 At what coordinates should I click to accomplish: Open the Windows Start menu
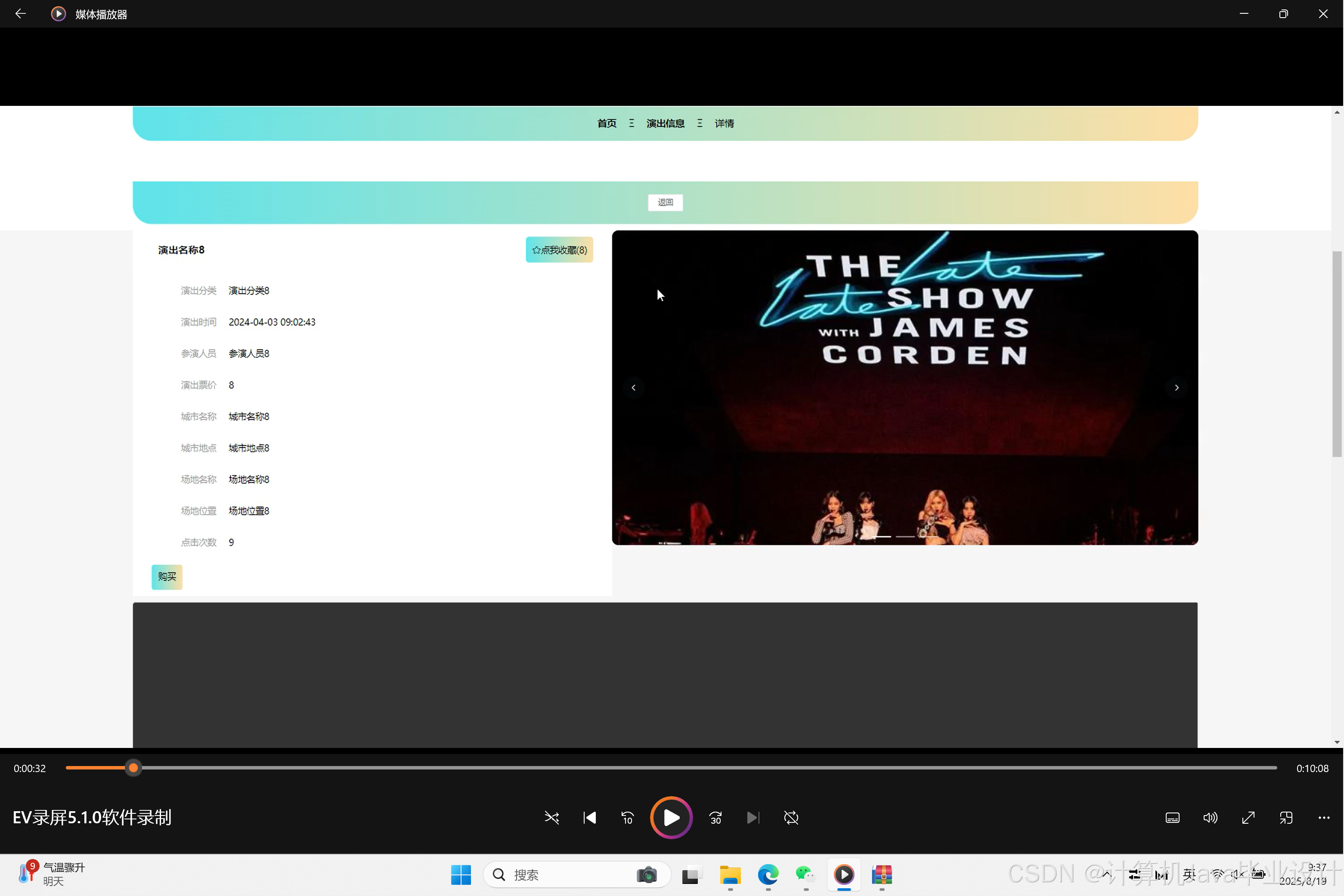[x=461, y=875]
